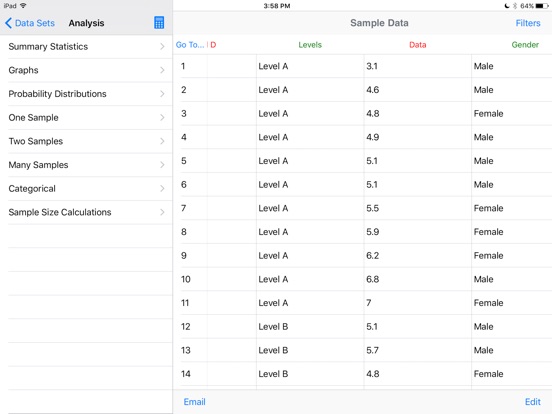Tap the back chevron beside Data Sets

8,23
